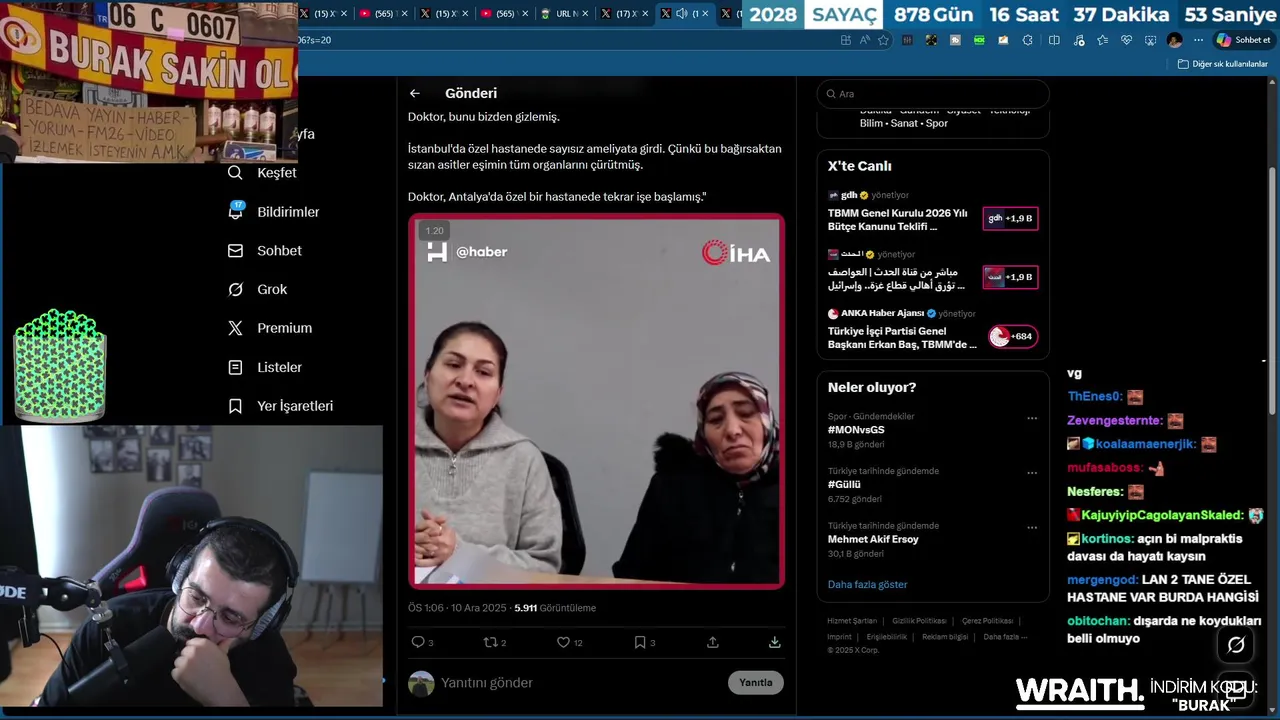Click kortinos username in chat

pos(1107,539)
